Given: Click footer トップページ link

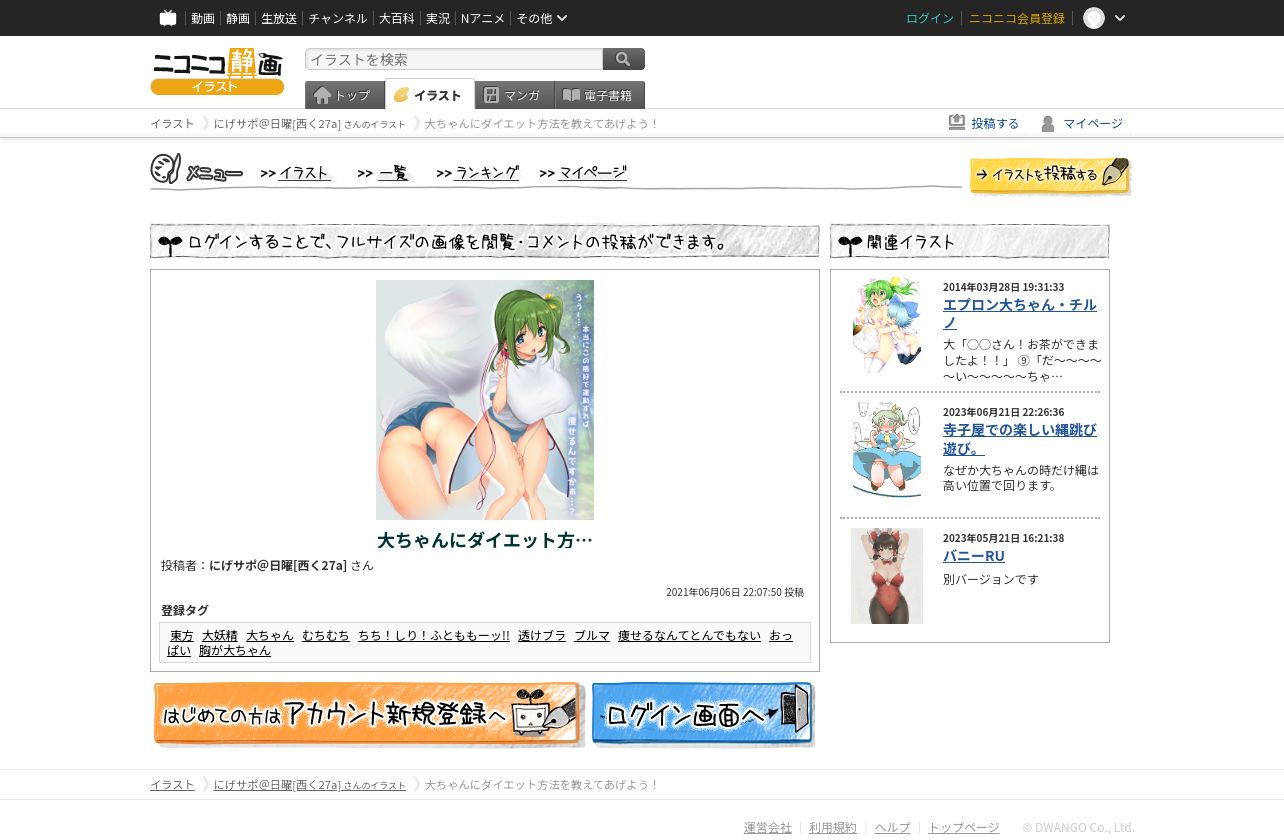Looking at the screenshot, I should [964, 827].
